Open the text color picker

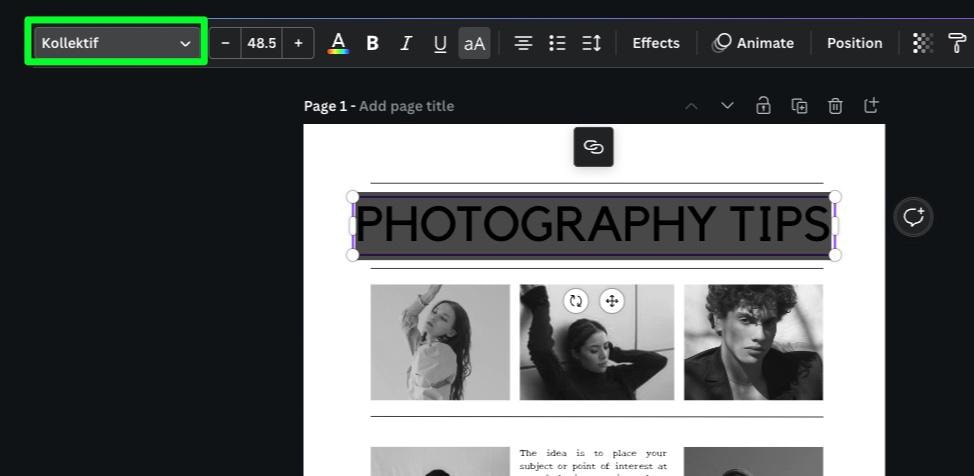point(338,43)
